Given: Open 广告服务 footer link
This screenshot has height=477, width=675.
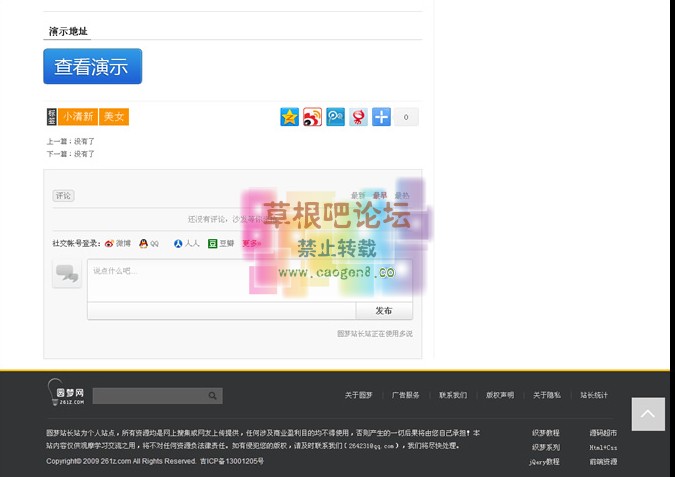Looking at the screenshot, I should point(406,395).
